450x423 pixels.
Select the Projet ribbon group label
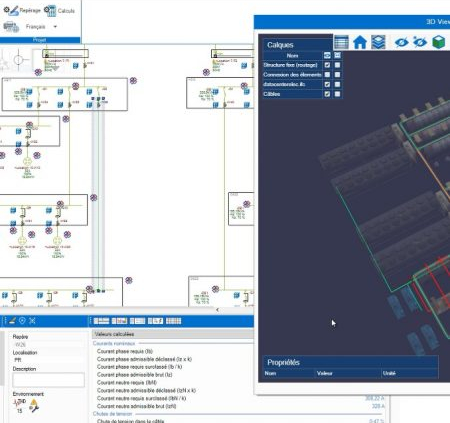point(39,40)
